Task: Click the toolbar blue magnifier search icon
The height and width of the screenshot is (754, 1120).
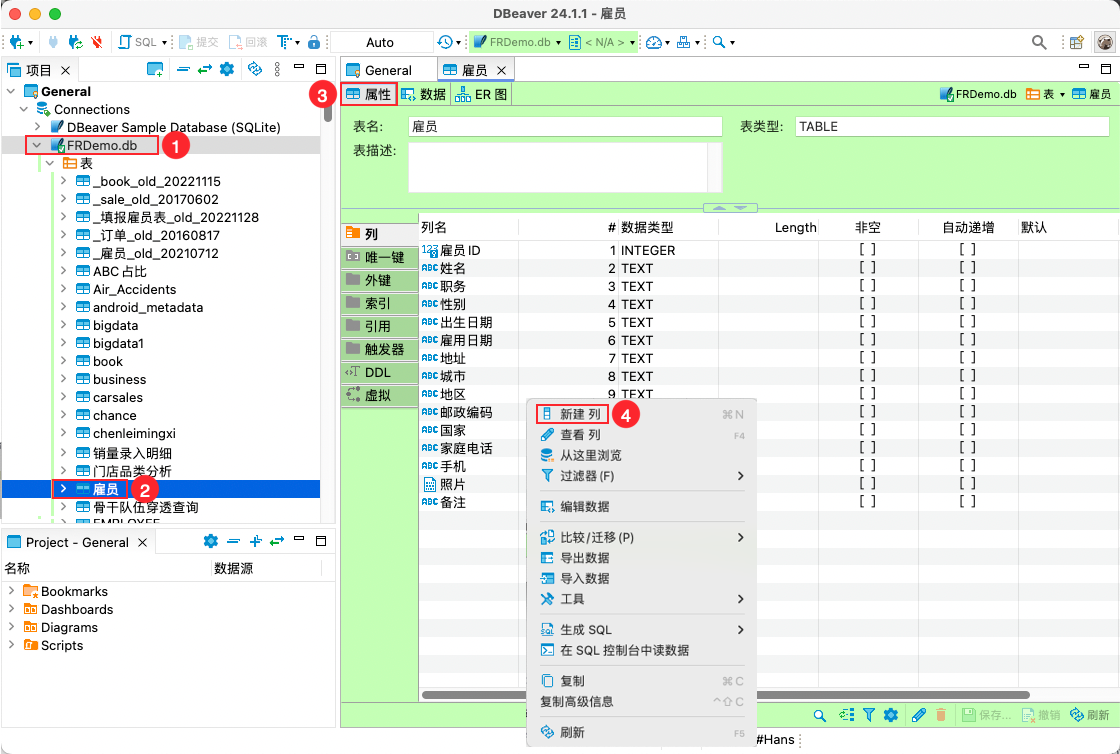Action: pyautogui.click(x=719, y=42)
